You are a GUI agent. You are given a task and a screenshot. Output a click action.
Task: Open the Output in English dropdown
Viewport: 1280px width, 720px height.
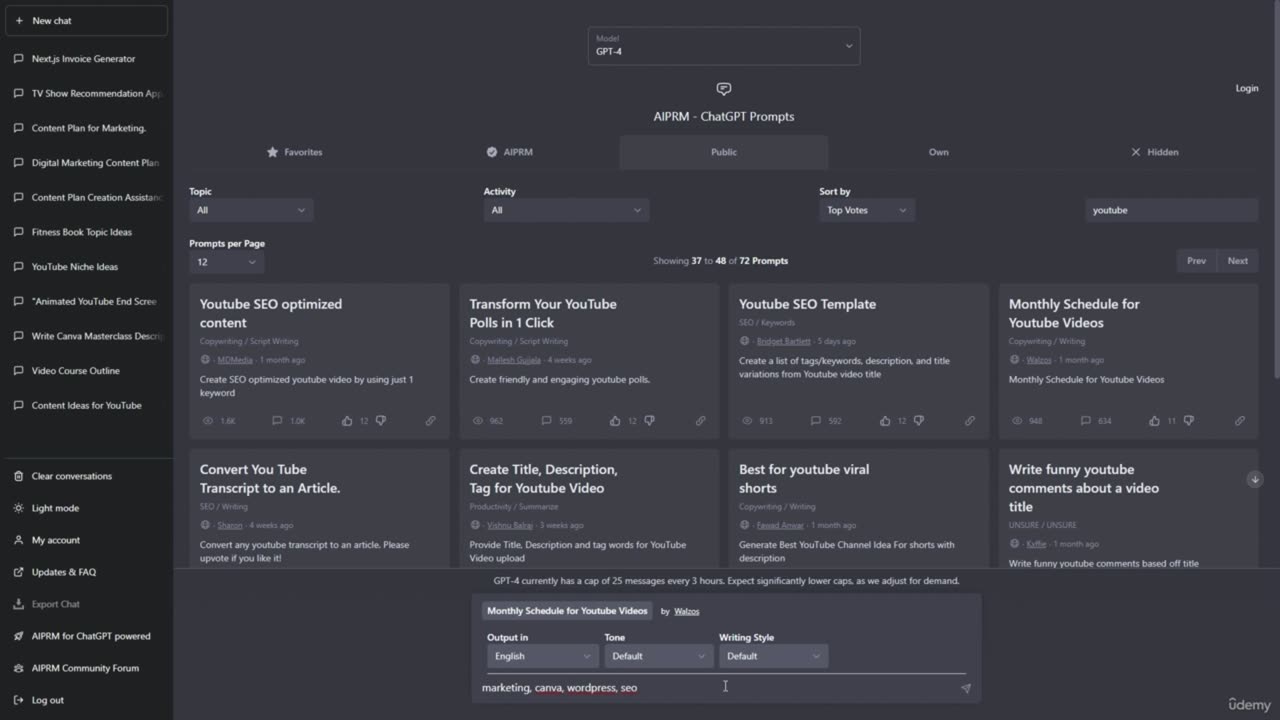[x=543, y=656]
